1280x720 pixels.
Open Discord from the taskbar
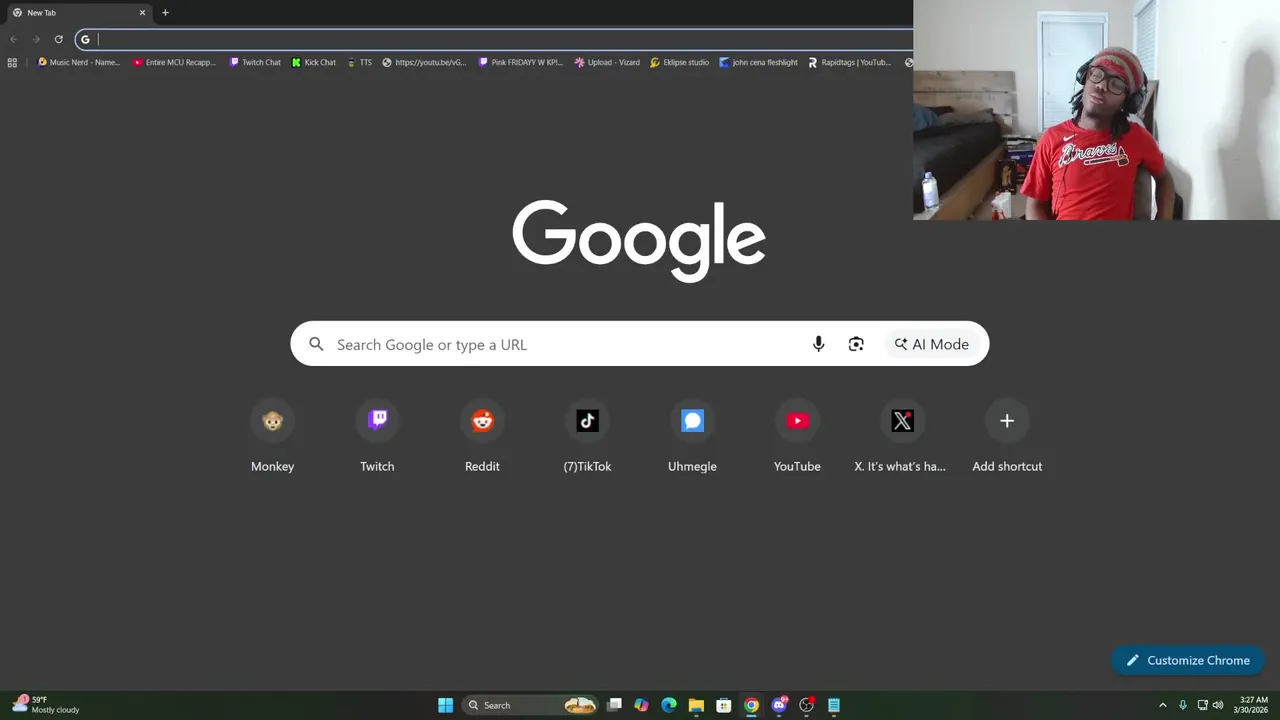(779, 705)
